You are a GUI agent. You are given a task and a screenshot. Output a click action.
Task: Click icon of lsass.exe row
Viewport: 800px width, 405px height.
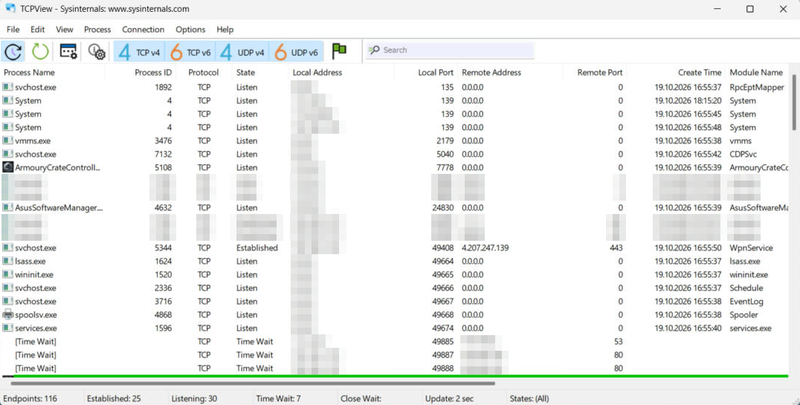8,261
